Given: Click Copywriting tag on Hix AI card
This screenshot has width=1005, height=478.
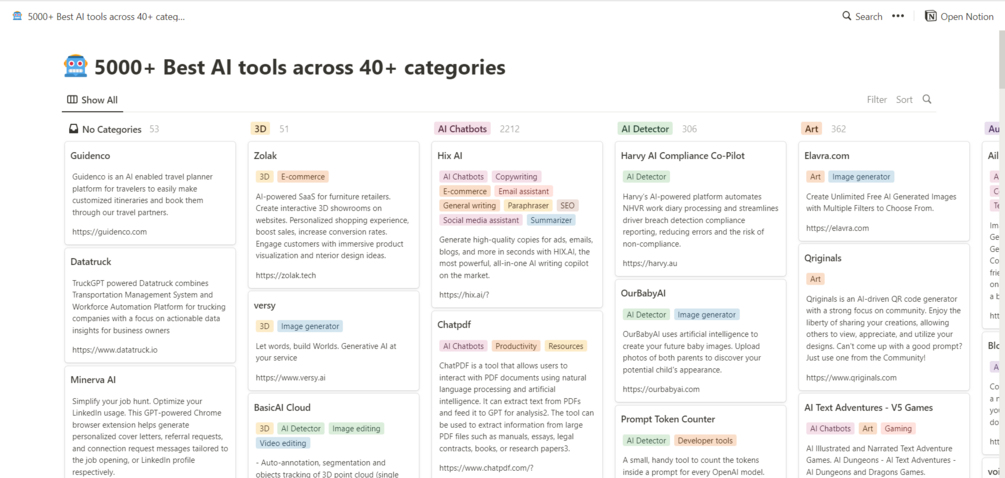Looking at the screenshot, I should click(x=517, y=176).
